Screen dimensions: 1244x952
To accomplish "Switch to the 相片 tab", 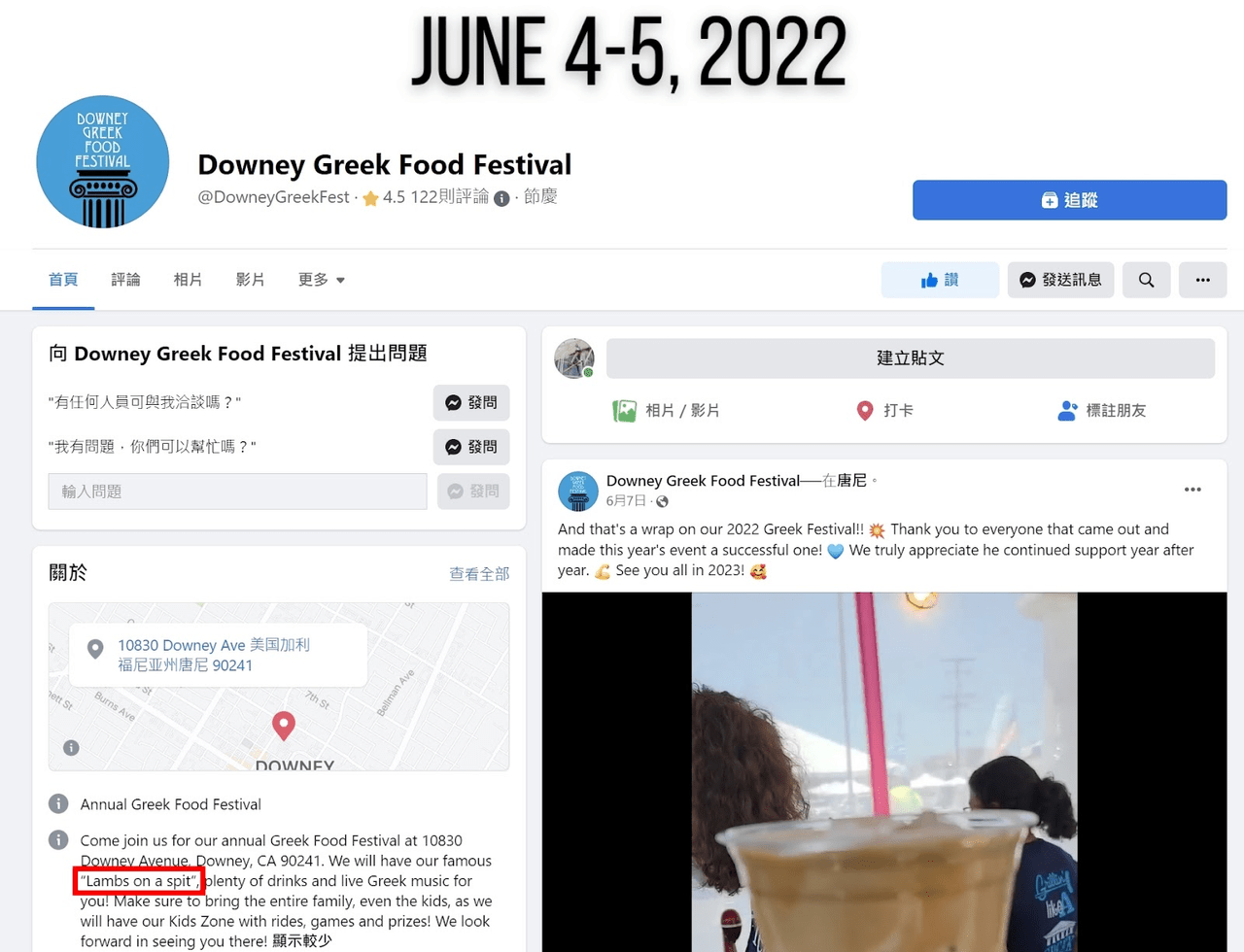I will [x=188, y=280].
